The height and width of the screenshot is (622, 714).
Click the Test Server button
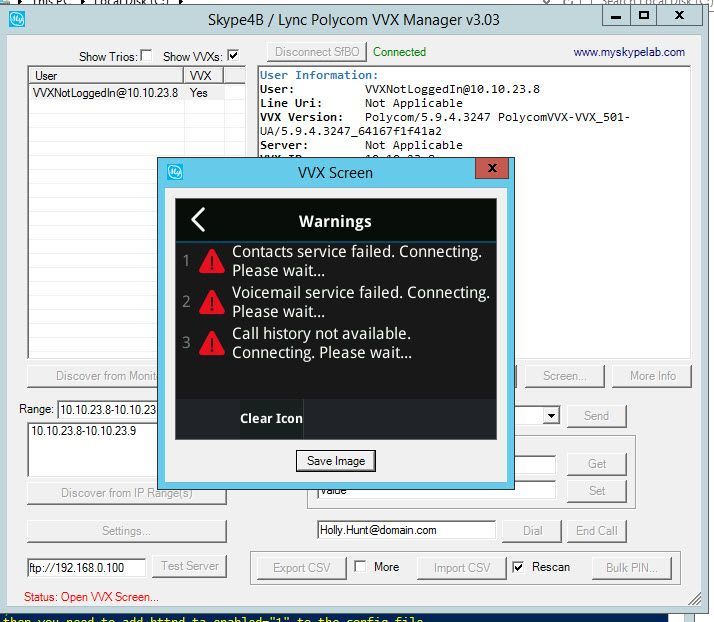point(189,566)
